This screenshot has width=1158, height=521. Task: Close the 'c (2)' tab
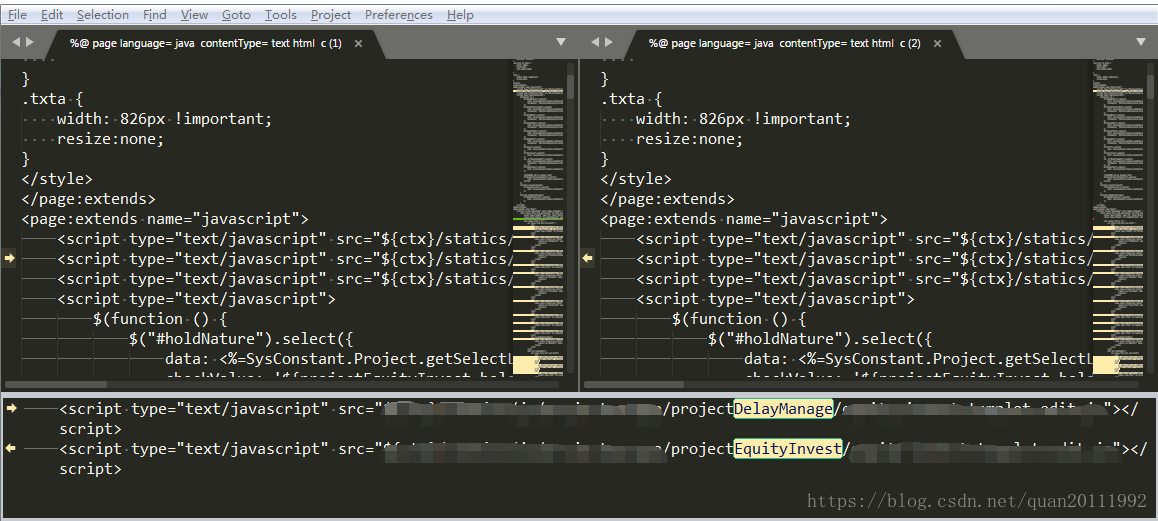937,44
